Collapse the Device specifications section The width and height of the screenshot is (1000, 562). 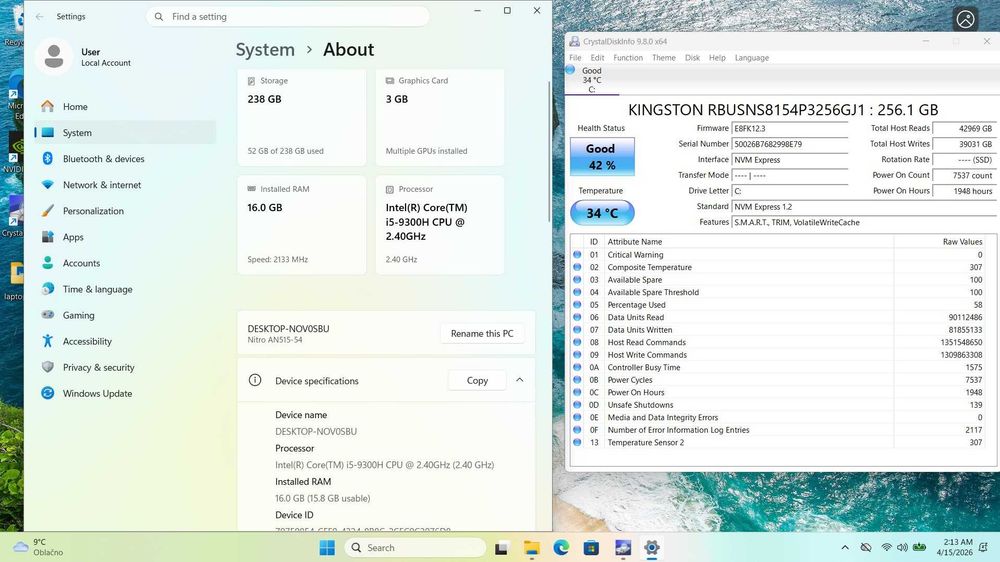[x=520, y=380]
